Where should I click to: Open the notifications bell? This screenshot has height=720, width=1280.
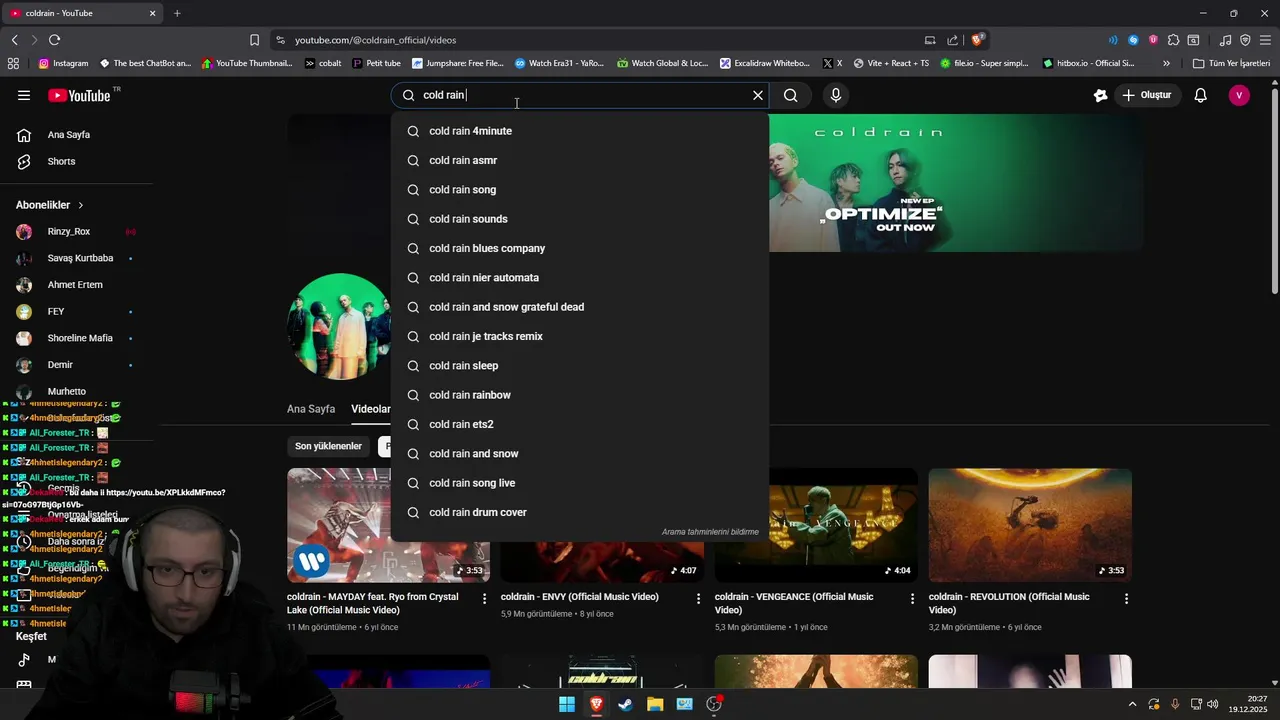1201,95
